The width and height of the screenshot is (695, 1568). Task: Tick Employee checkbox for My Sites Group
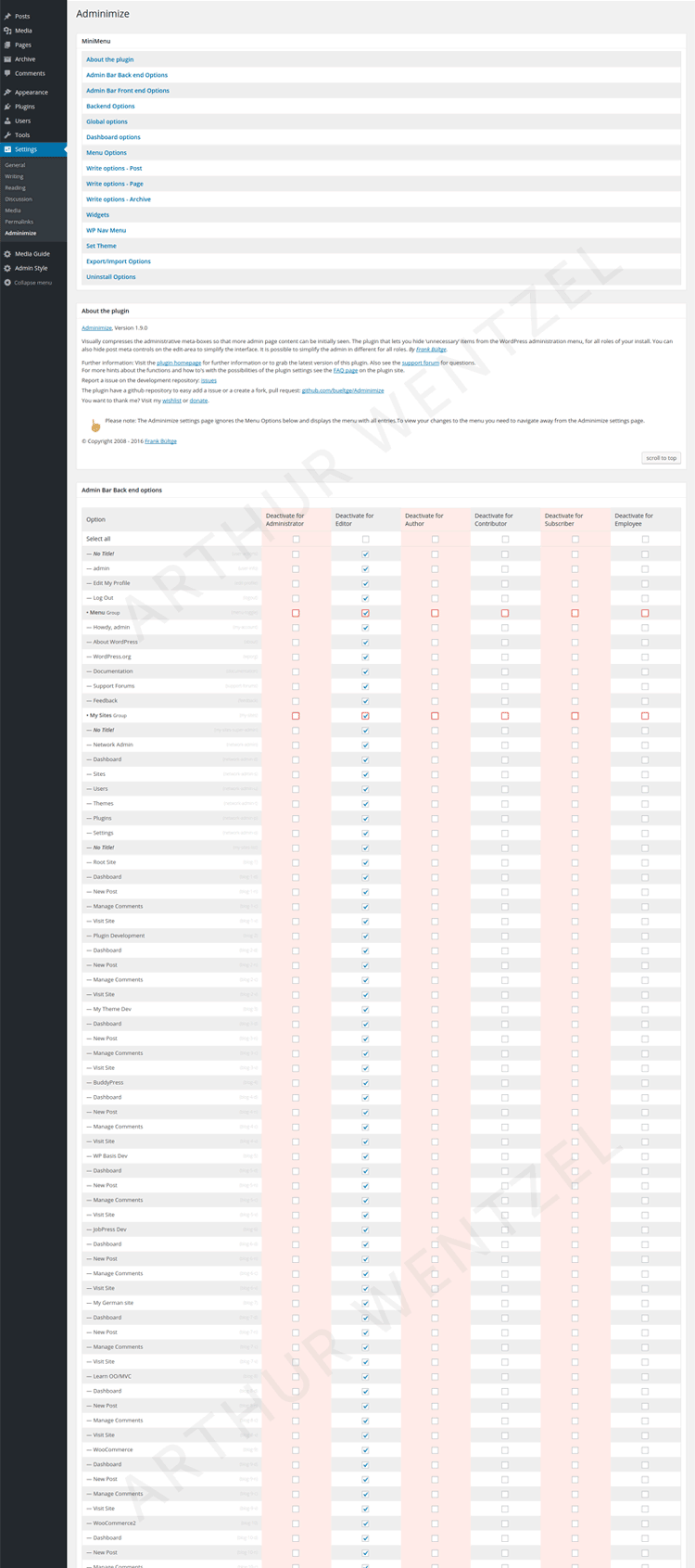click(x=645, y=716)
